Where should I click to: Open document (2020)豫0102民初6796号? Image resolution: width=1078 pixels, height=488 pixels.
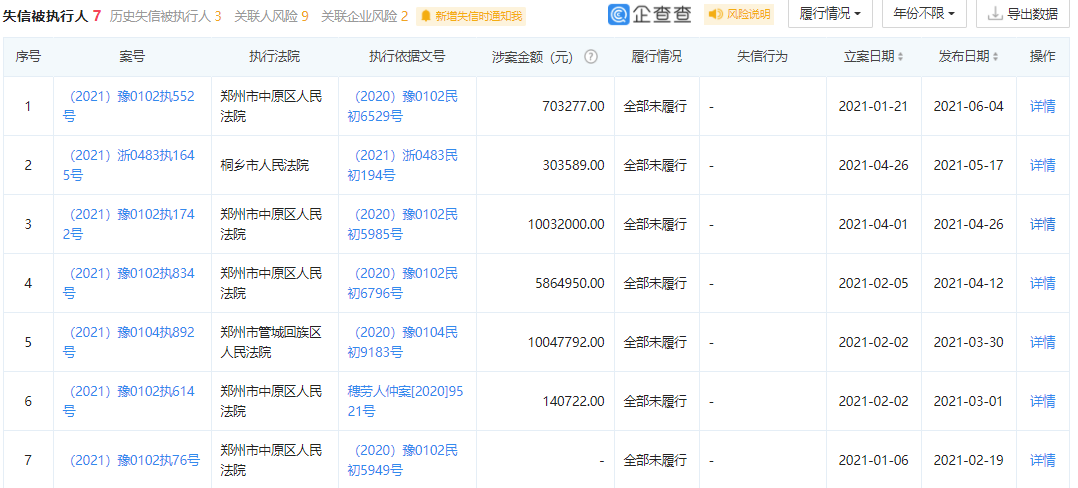coord(403,284)
